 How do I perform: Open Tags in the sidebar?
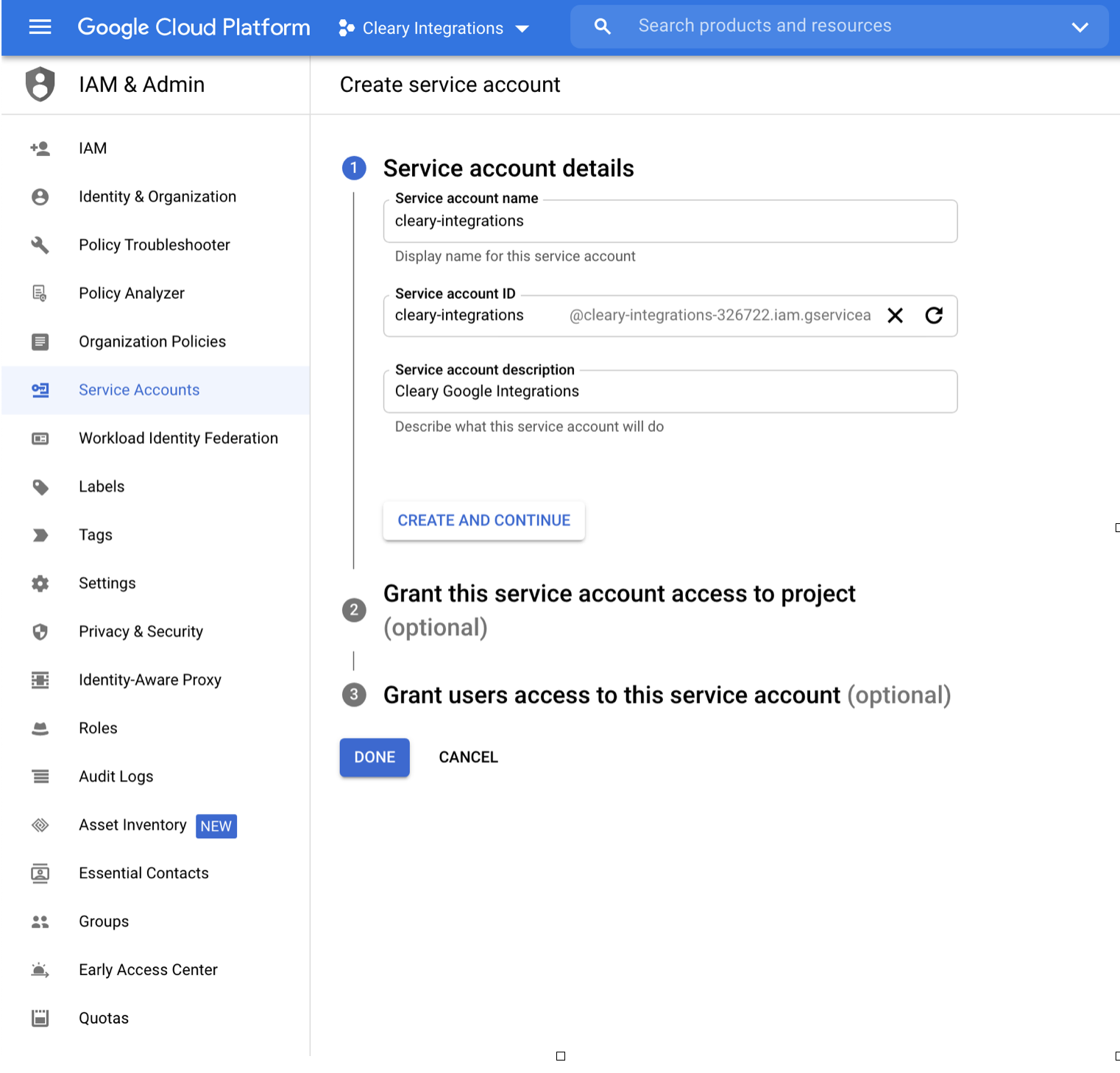(x=155, y=535)
